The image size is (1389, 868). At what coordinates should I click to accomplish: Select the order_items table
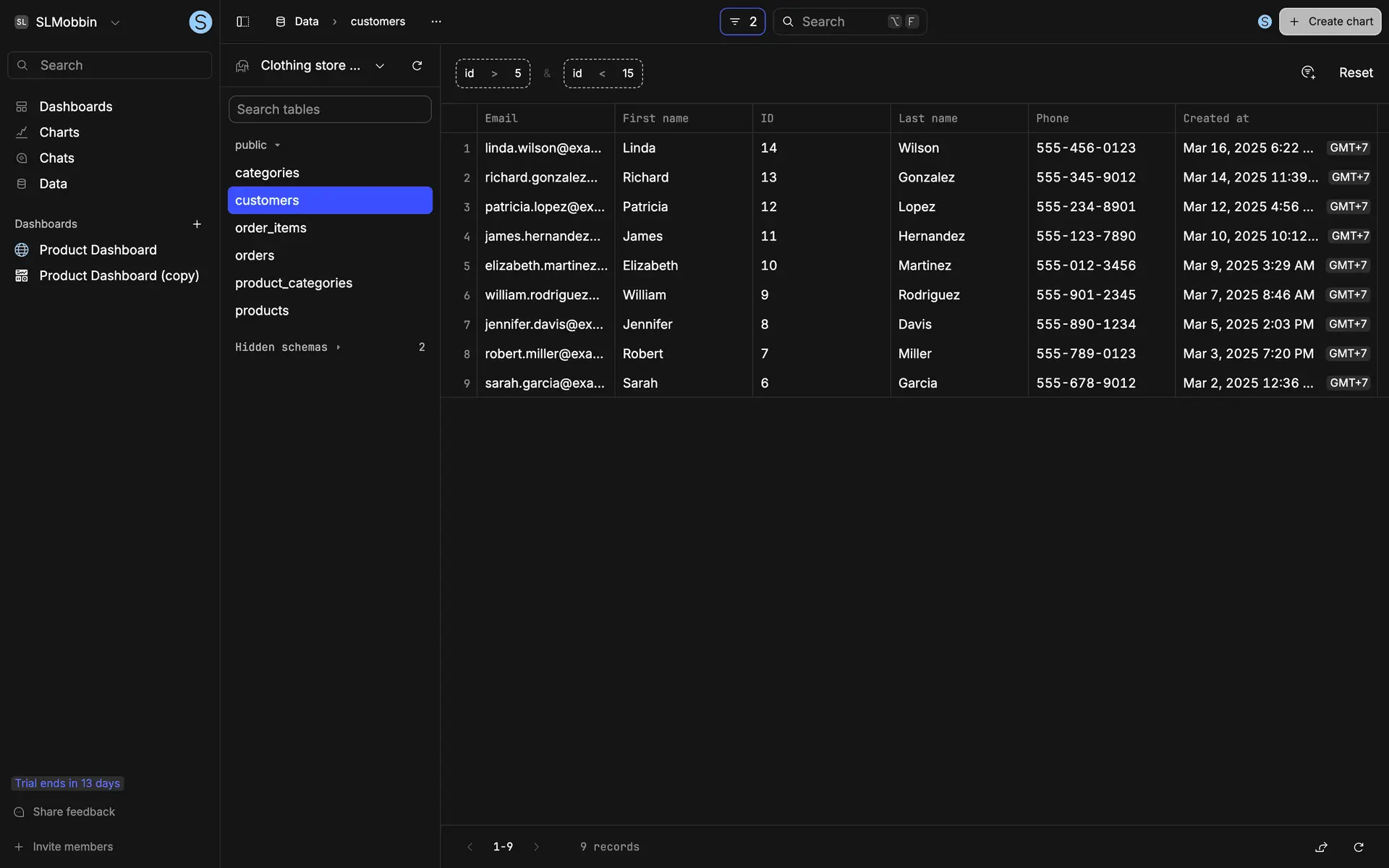271,228
